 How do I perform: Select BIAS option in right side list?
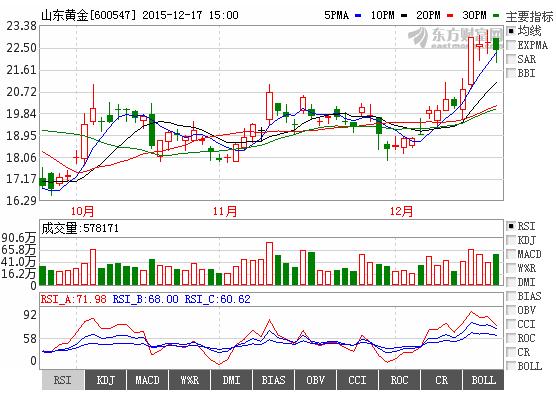pos(511,296)
